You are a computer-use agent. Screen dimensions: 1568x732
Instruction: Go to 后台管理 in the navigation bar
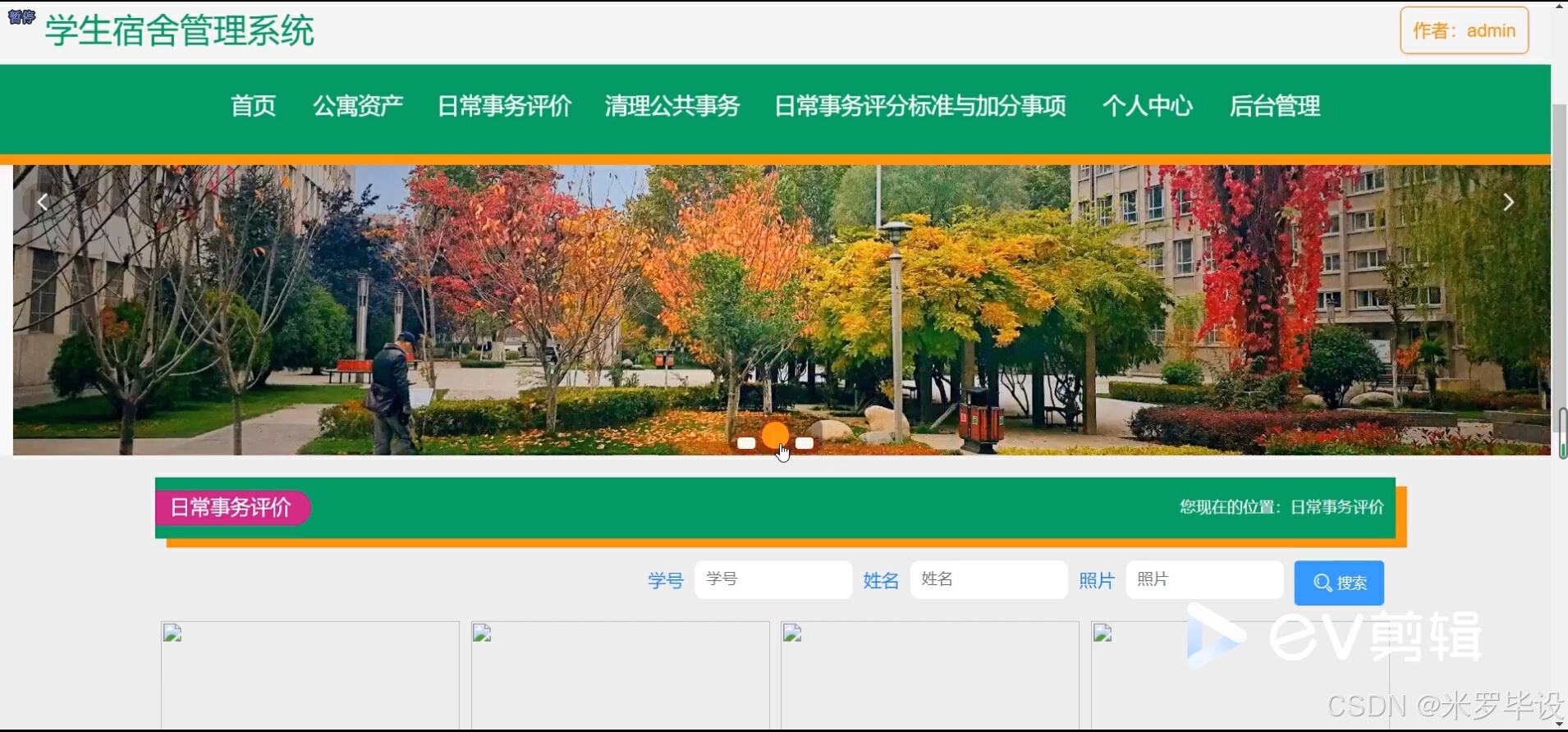(x=1275, y=106)
